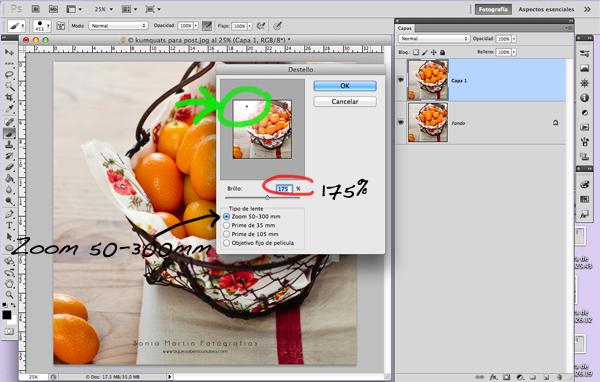Viewport: 600px width, 382px height.
Task: Select the Pen tool
Action: 9,214
